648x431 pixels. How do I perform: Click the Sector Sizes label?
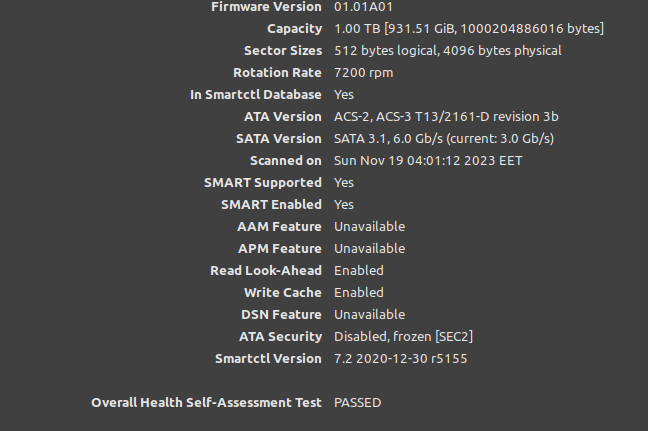(282, 50)
